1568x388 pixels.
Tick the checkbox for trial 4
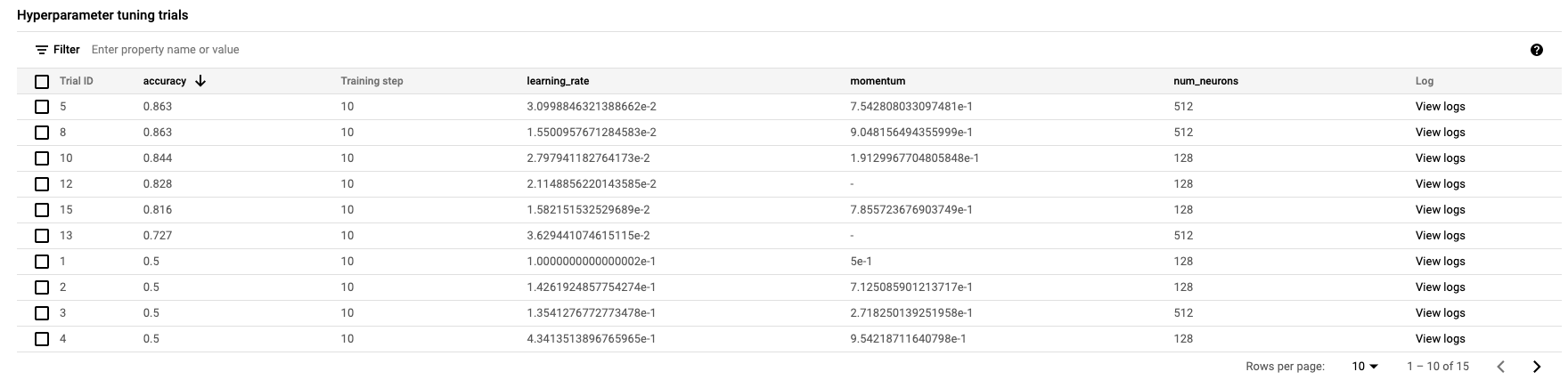pyautogui.click(x=42, y=339)
